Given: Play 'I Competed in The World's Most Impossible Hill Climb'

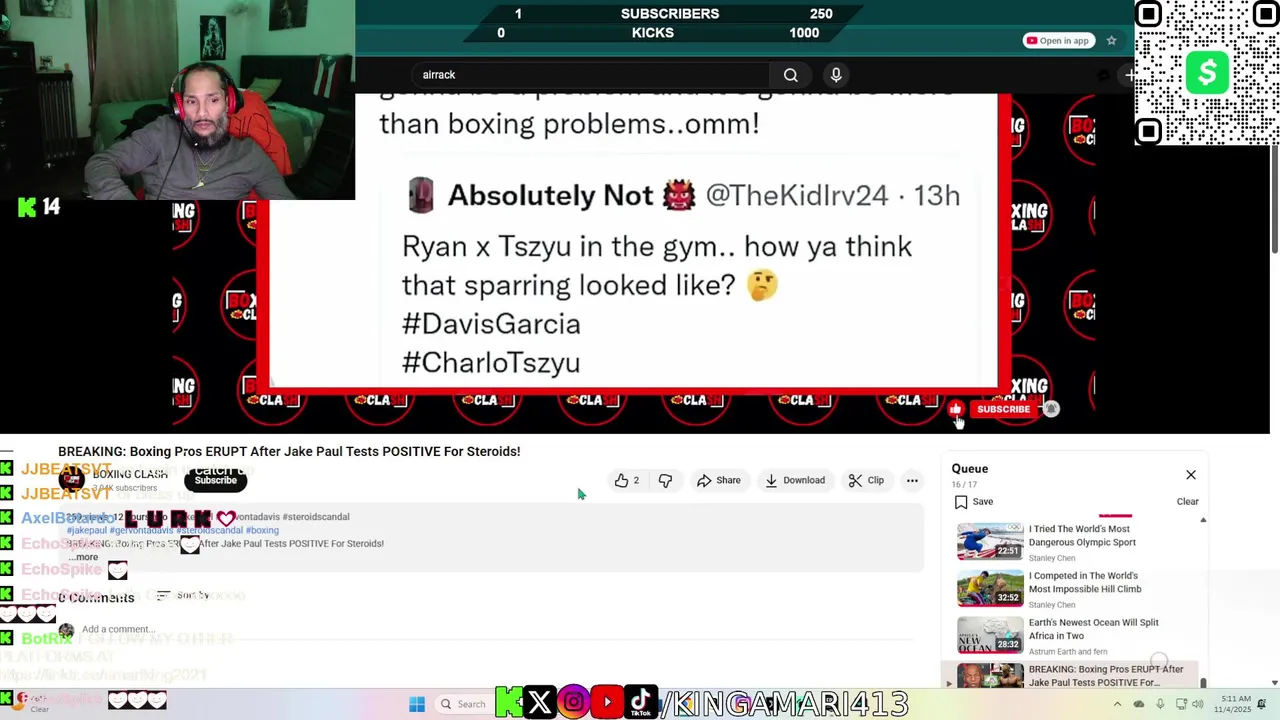Looking at the screenshot, I should pyautogui.click(x=1075, y=589).
